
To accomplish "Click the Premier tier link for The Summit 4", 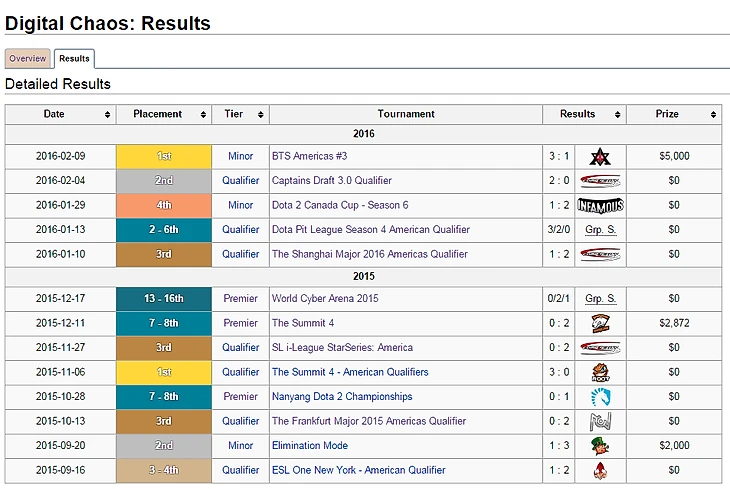I will [240, 323].
